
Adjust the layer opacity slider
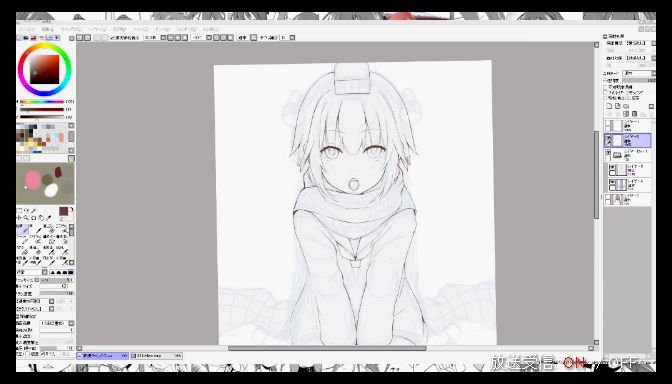pyautogui.click(x=639, y=80)
